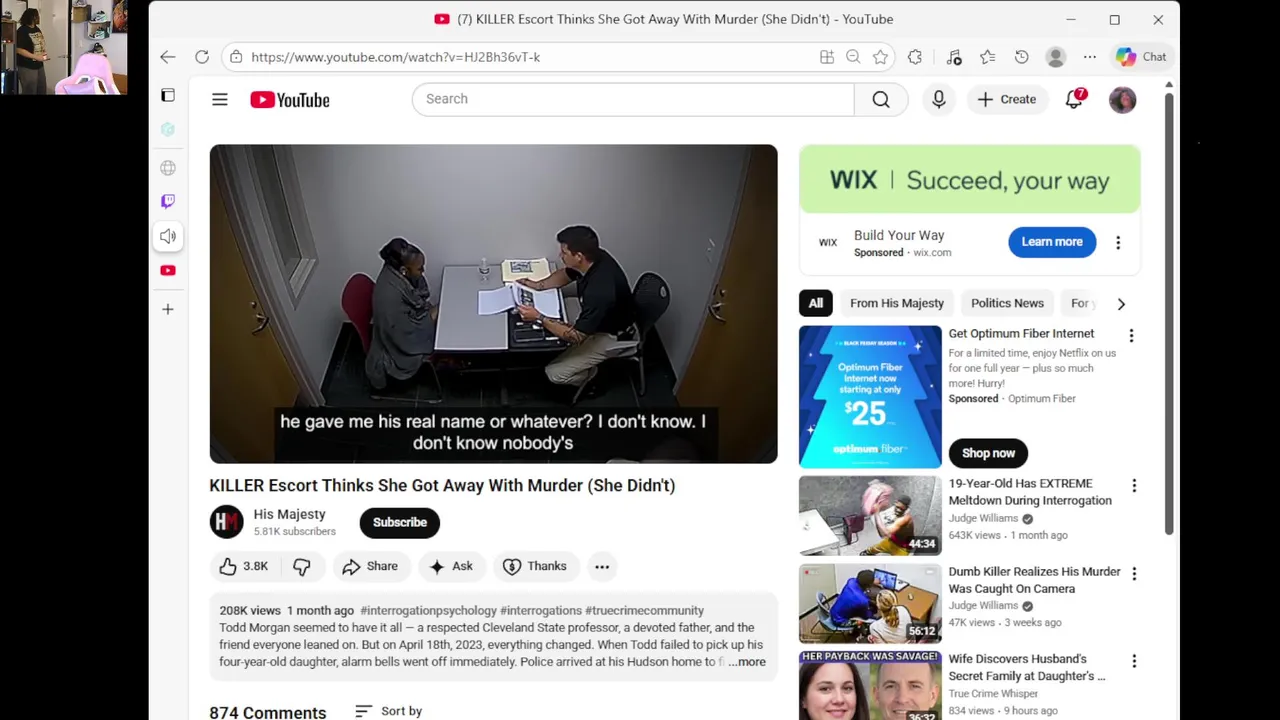Like the video with thumbs up

(x=244, y=566)
